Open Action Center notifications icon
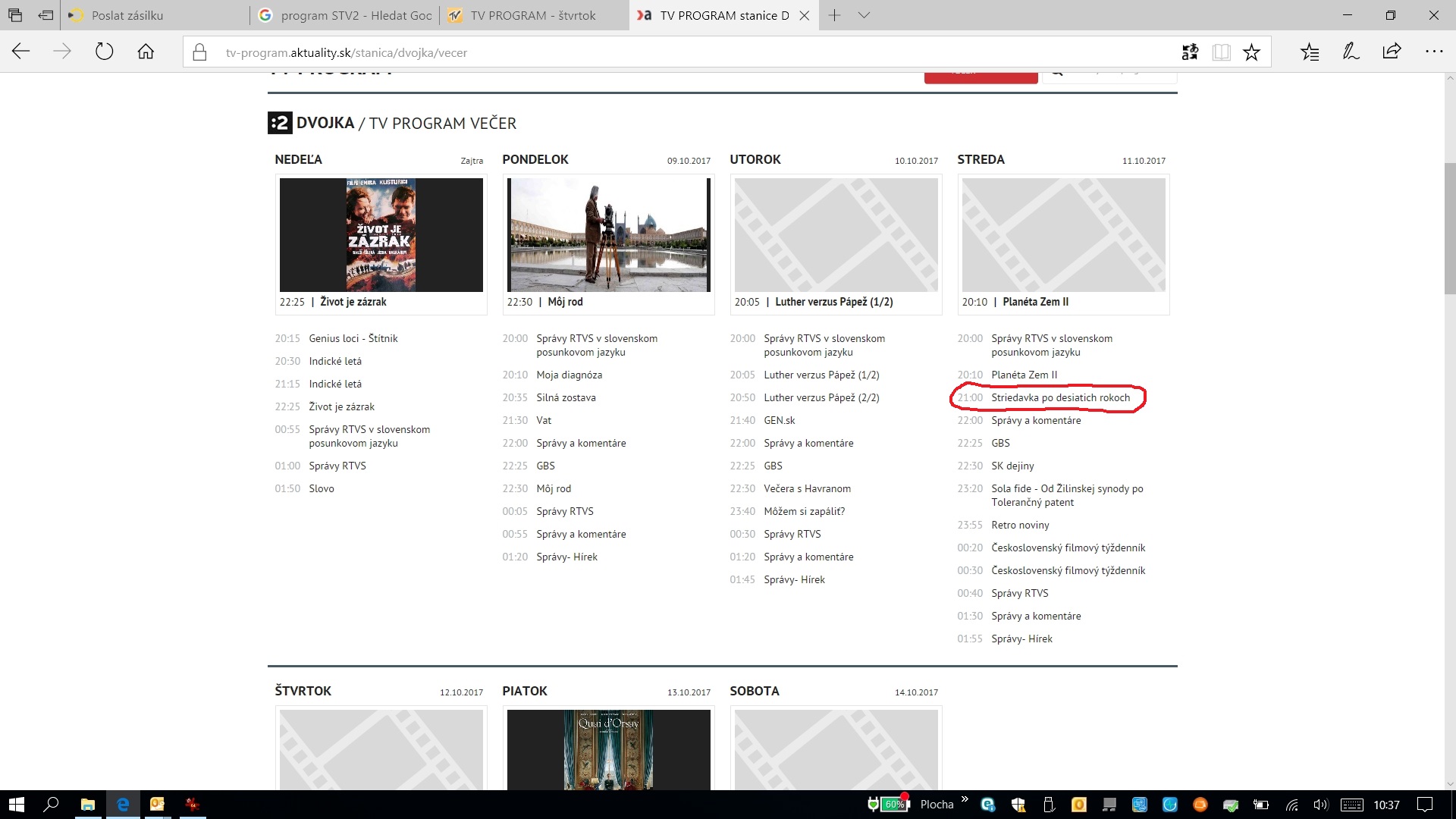 tap(1425, 805)
